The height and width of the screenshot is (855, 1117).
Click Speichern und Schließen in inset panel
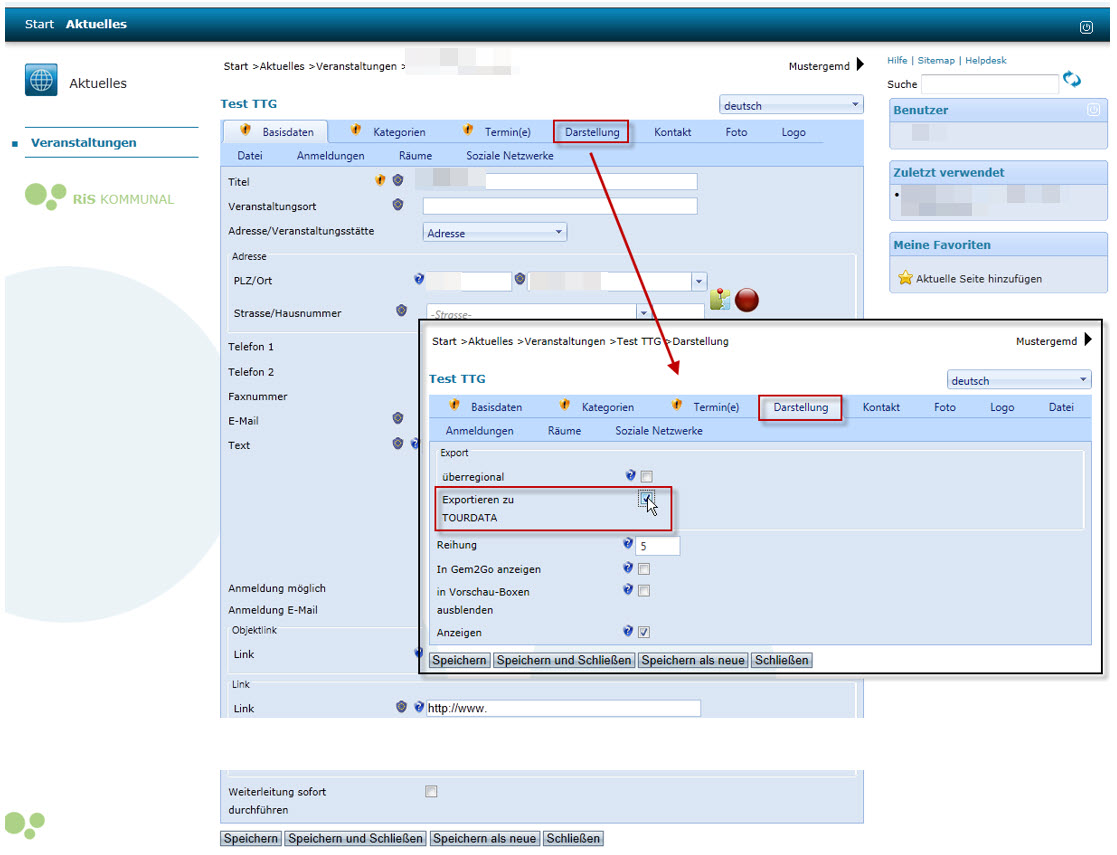pyautogui.click(x=564, y=660)
